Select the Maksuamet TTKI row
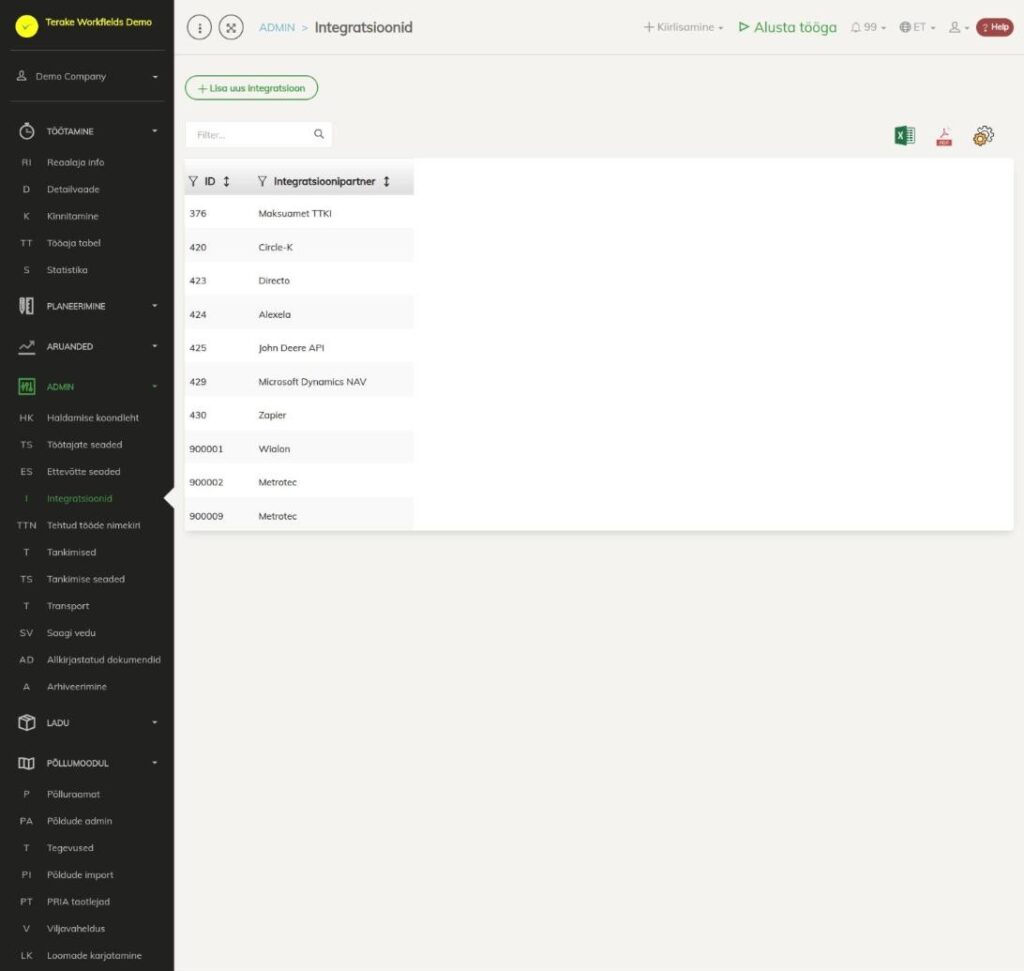Viewport: 1024px width, 971px height. (x=299, y=214)
